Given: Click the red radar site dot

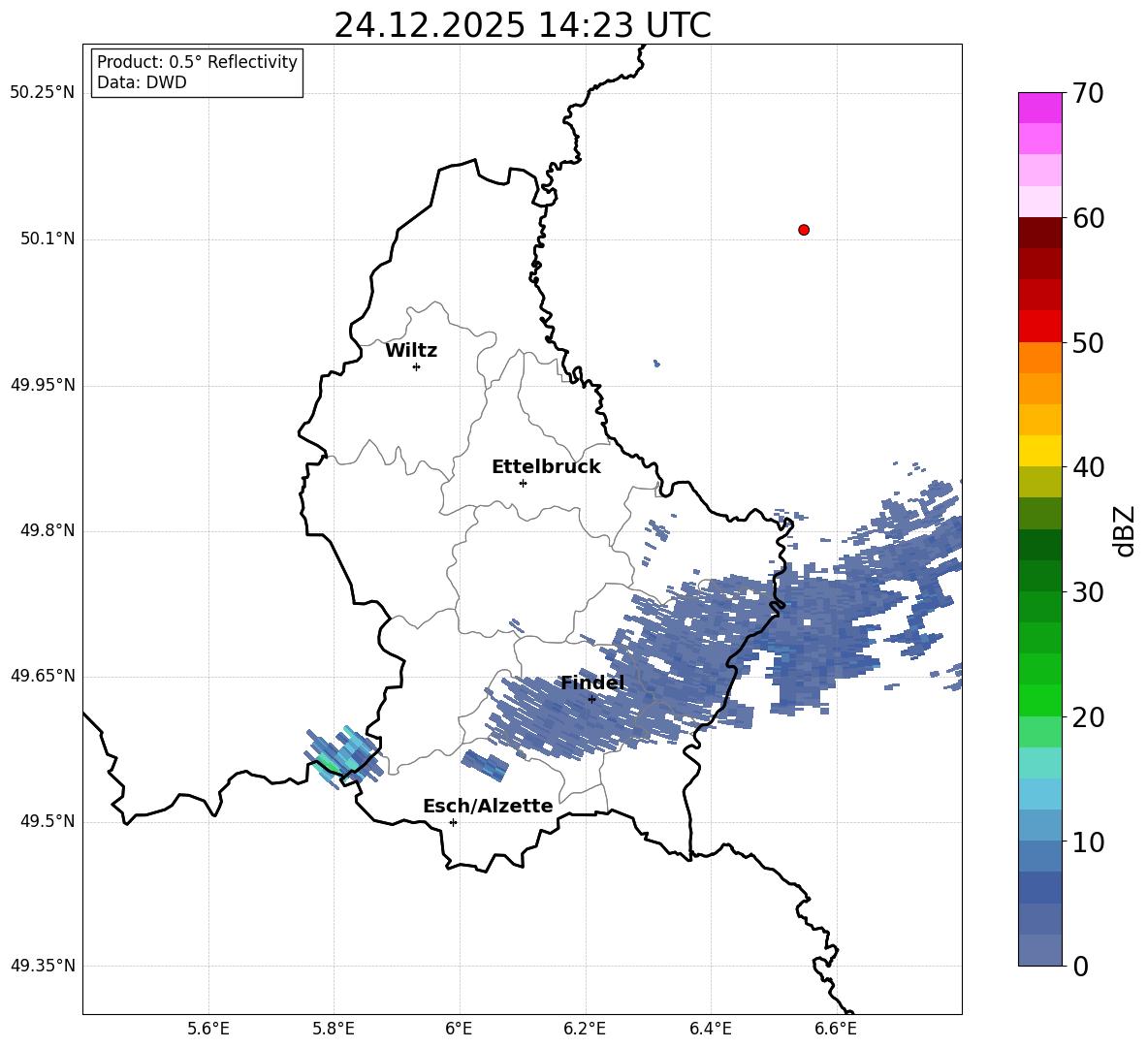Looking at the screenshot, I should click(x=804, y=230).
